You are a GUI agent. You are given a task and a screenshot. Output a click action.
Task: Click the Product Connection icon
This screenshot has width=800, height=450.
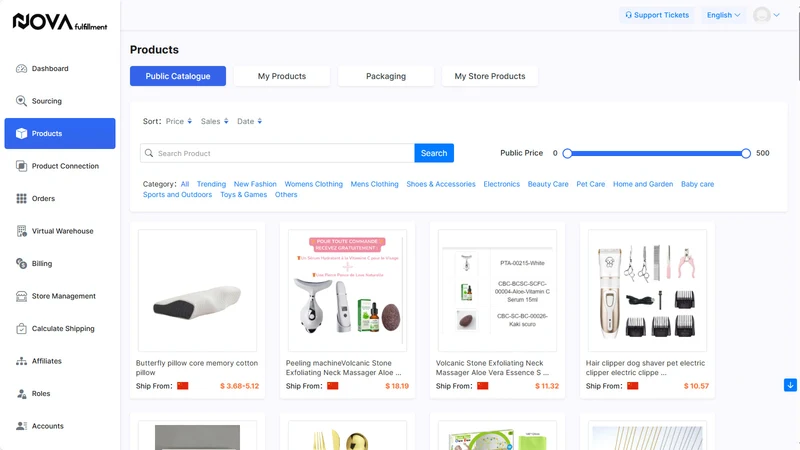point(21,166)
